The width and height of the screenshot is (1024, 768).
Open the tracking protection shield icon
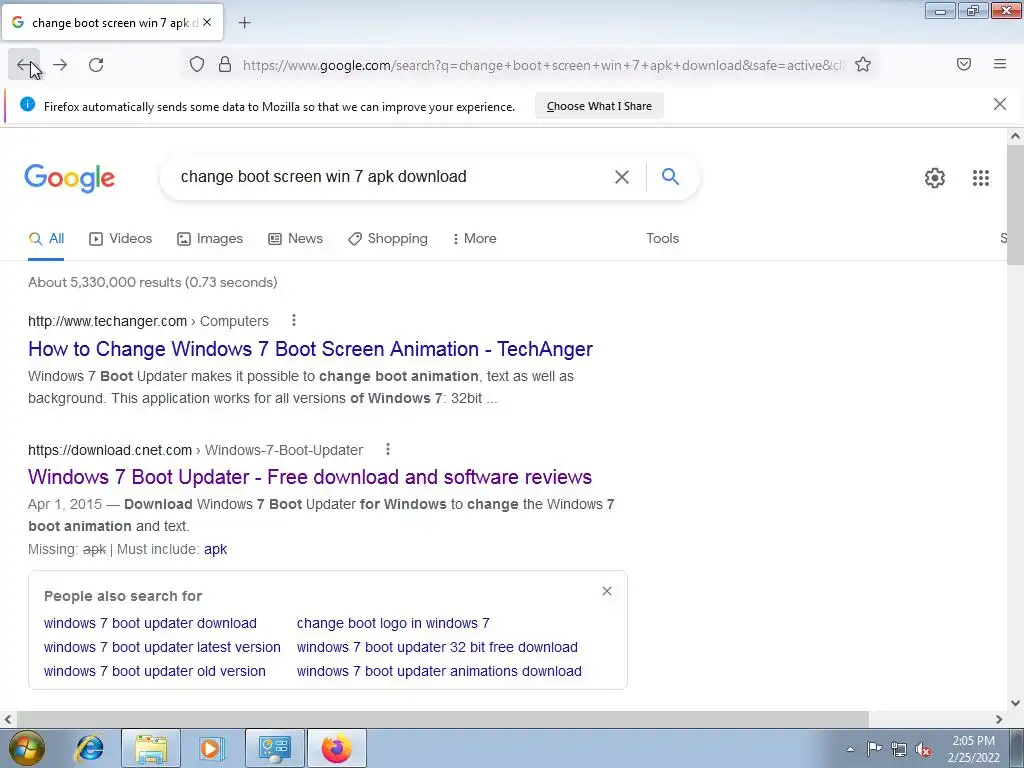point(197,65)
